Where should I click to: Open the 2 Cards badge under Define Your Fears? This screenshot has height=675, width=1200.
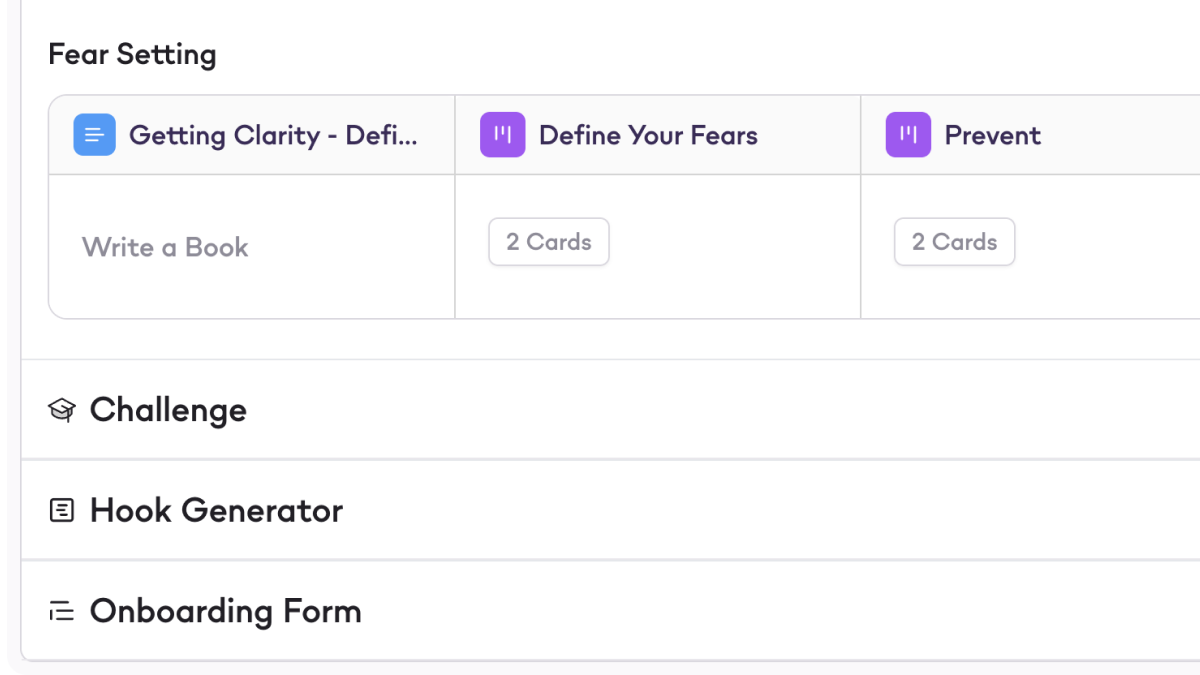[x=549, y=242]
